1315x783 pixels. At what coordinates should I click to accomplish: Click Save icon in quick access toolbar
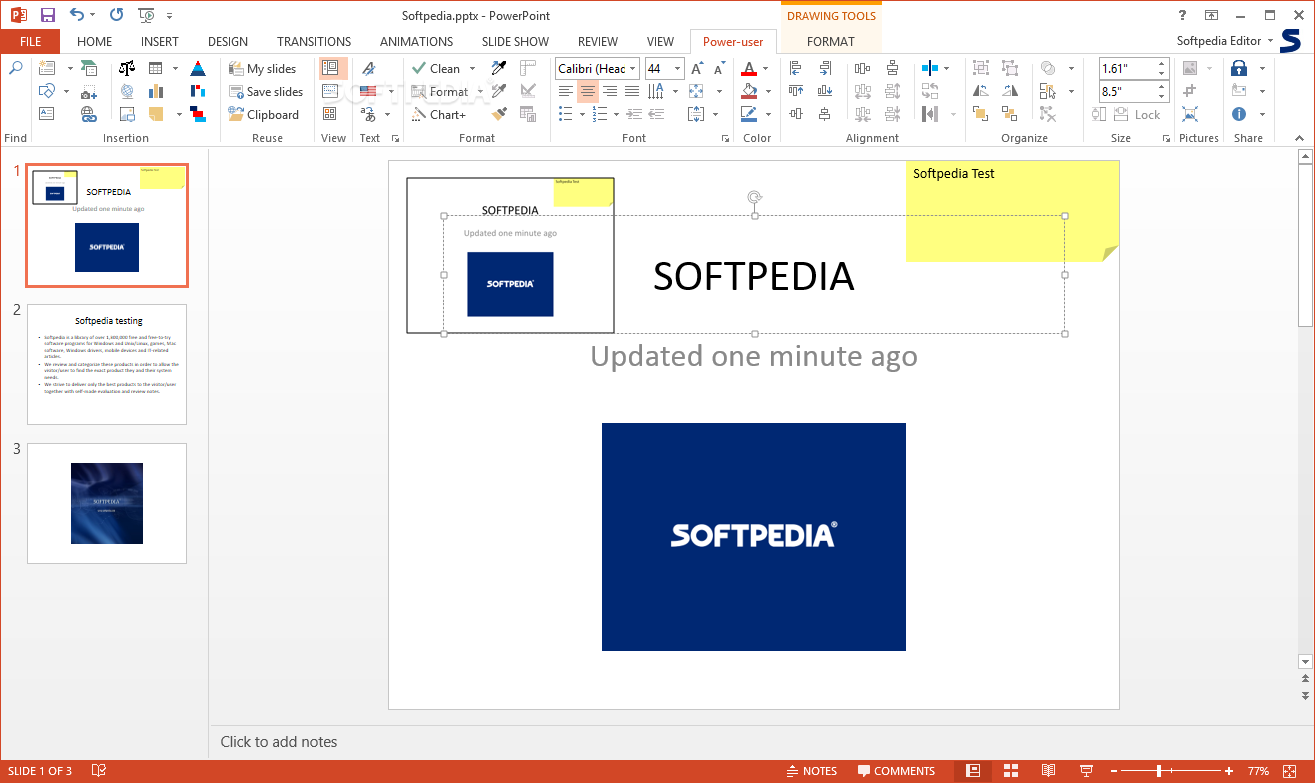[47, 15]
